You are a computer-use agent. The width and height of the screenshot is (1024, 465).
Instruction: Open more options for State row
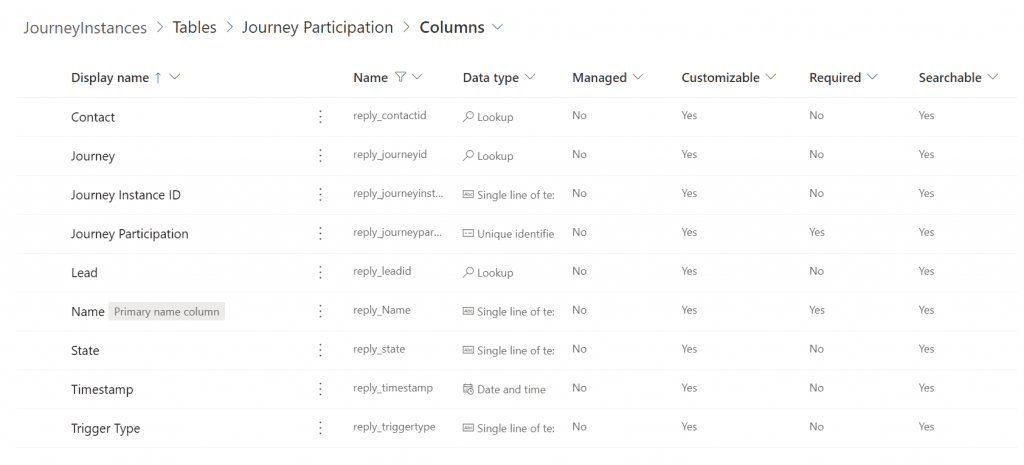320,351
